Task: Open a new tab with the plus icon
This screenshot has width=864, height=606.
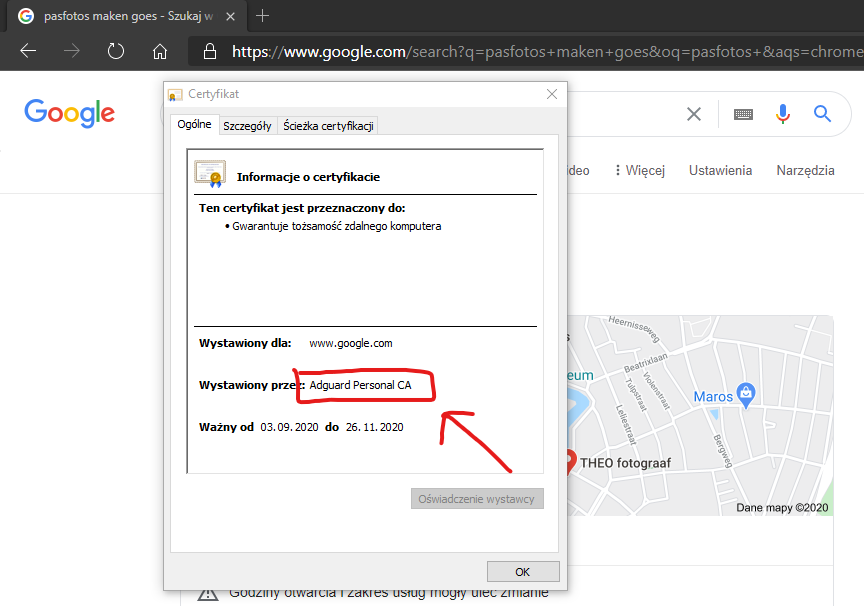Action: pyautogui.click(x=262, y=16)
